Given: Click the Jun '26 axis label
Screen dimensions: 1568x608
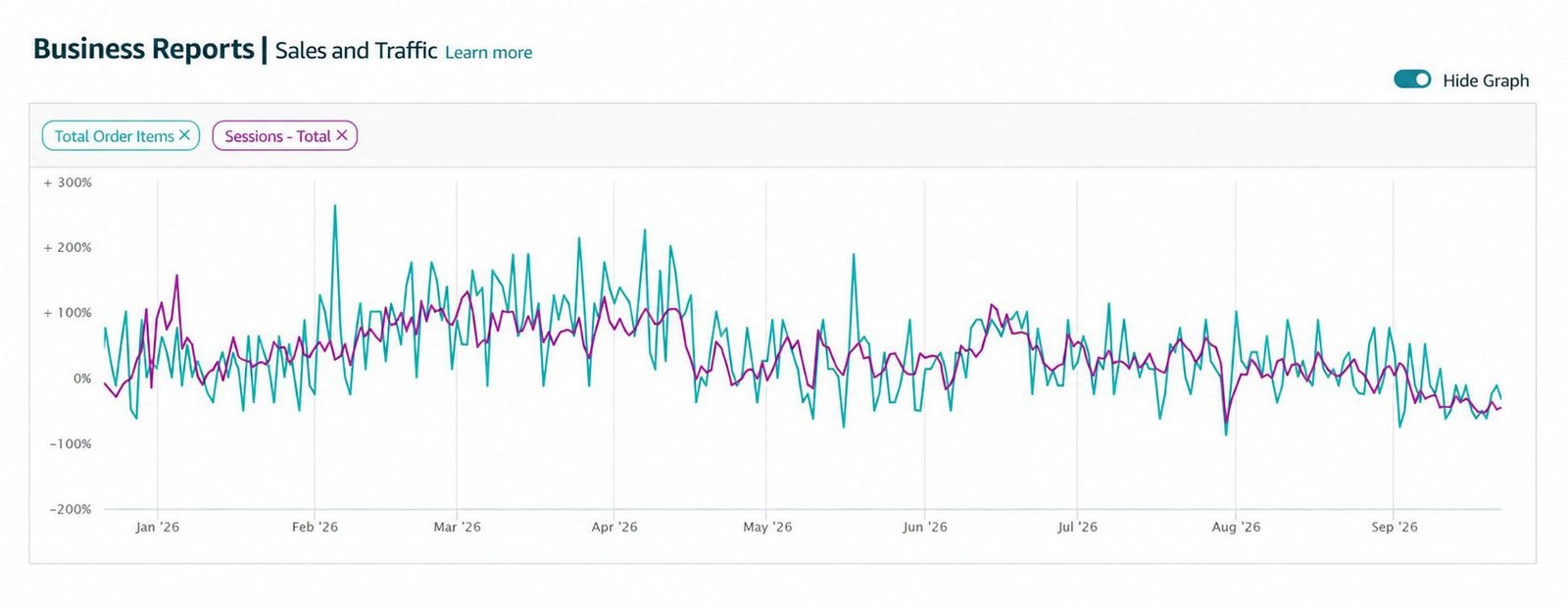Looking at the screenshot, I should click(x=925, y=527).
